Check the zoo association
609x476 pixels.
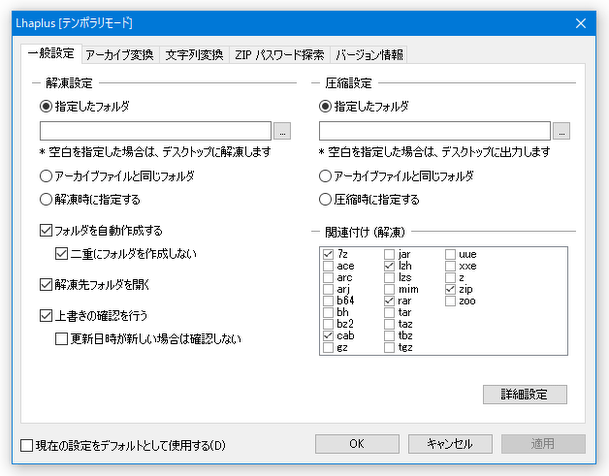[x=450, y=301]
